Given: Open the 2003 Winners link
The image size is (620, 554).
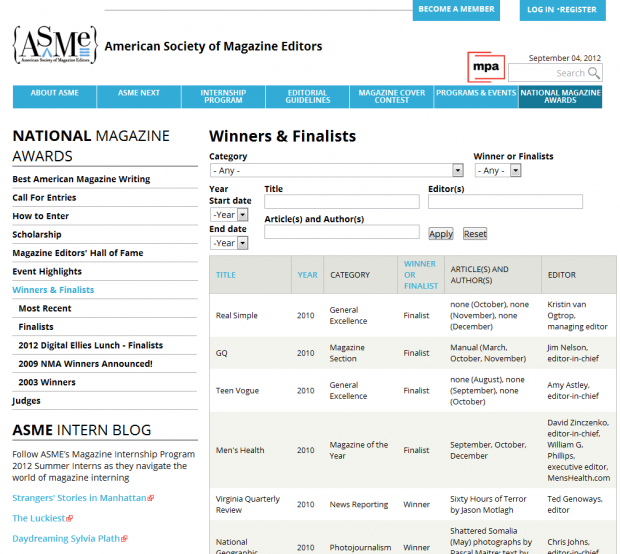Looking at the screenshot, I should (x=47, y=382).
